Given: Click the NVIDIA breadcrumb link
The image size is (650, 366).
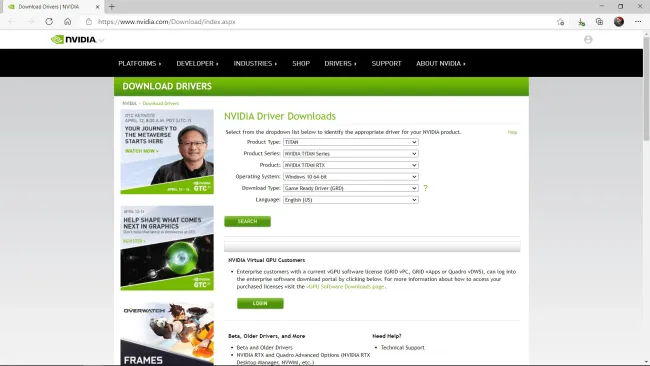Looking at the screenshot, I should pyautogui.click(x=129, y=103).
